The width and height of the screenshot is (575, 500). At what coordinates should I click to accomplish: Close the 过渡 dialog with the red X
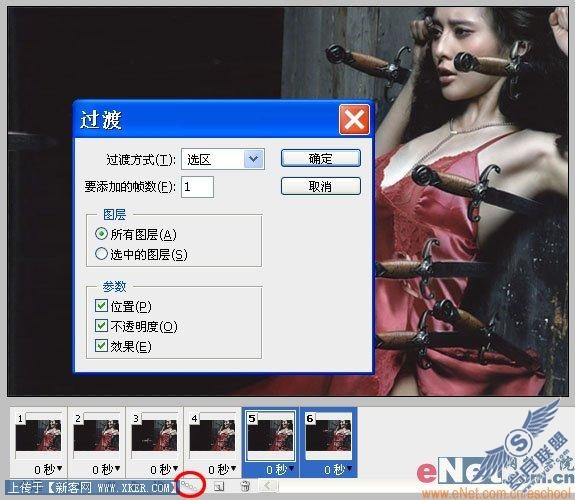click(x=354, y=120)
